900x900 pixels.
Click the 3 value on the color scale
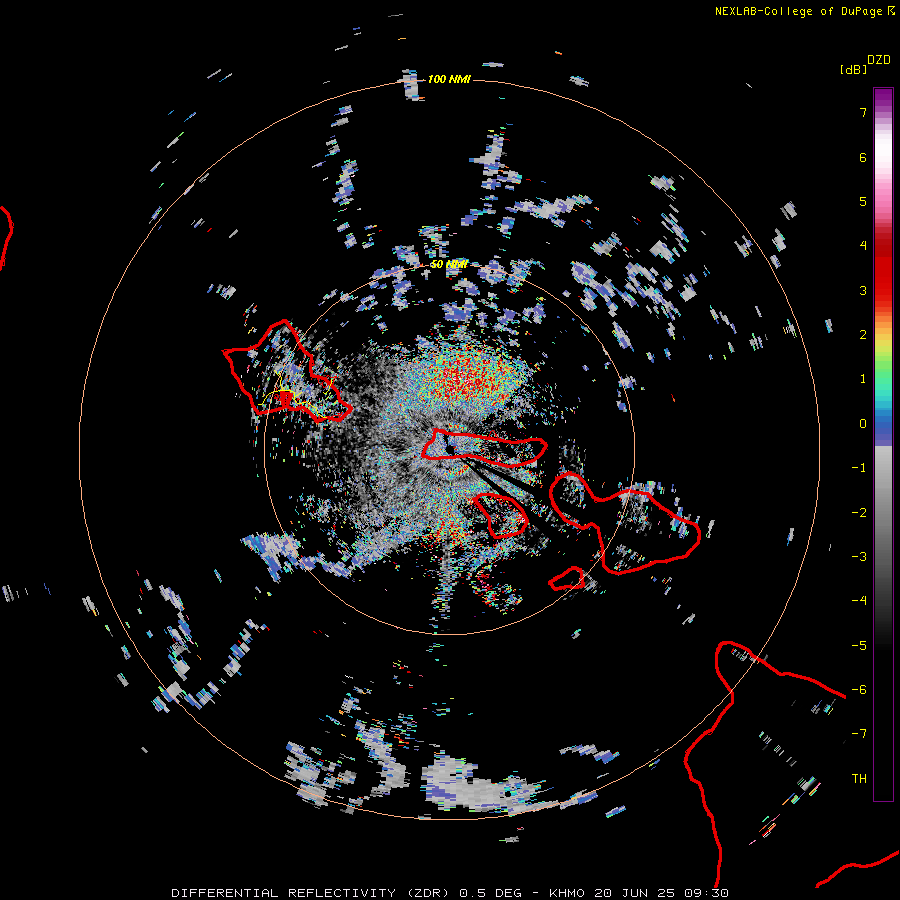(863, 290)
